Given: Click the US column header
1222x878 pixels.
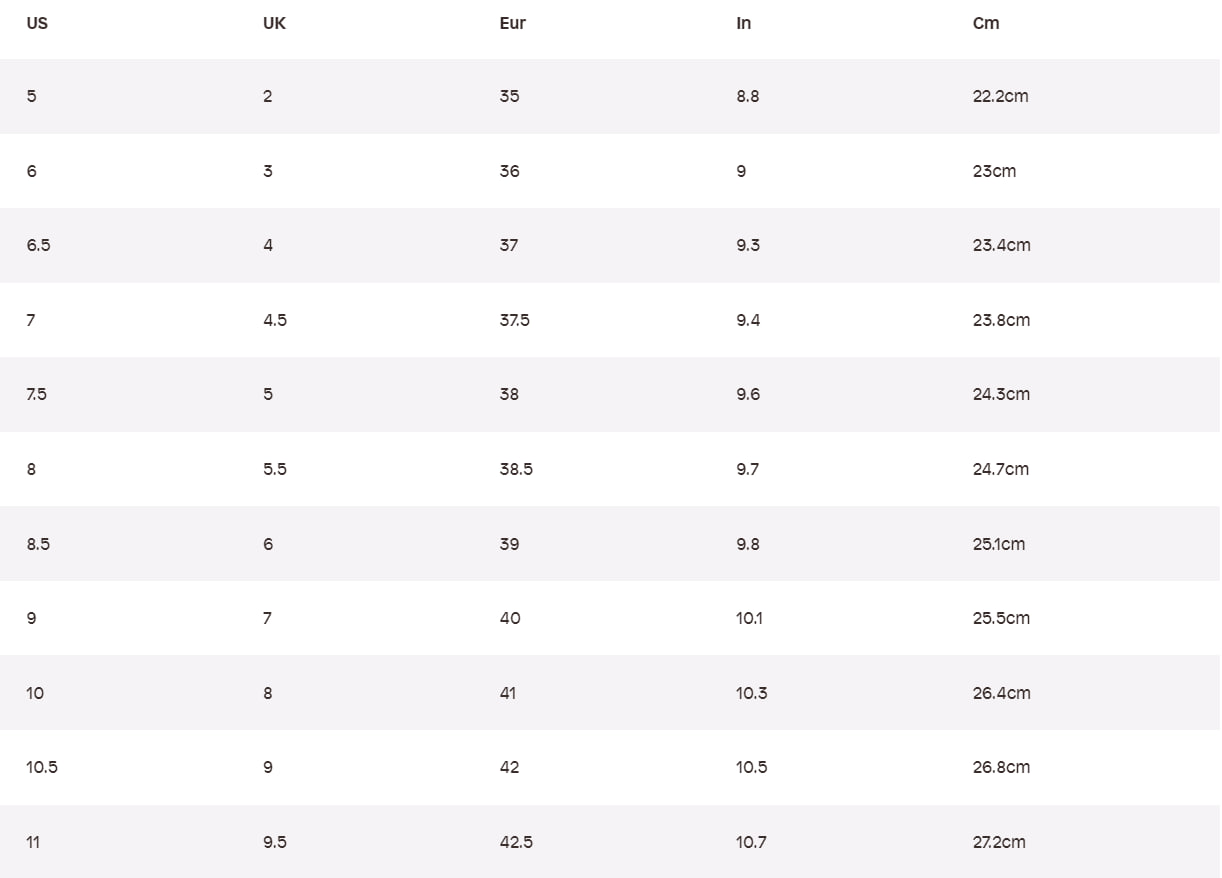Looking at the screenshot, I should click(37, 23).
